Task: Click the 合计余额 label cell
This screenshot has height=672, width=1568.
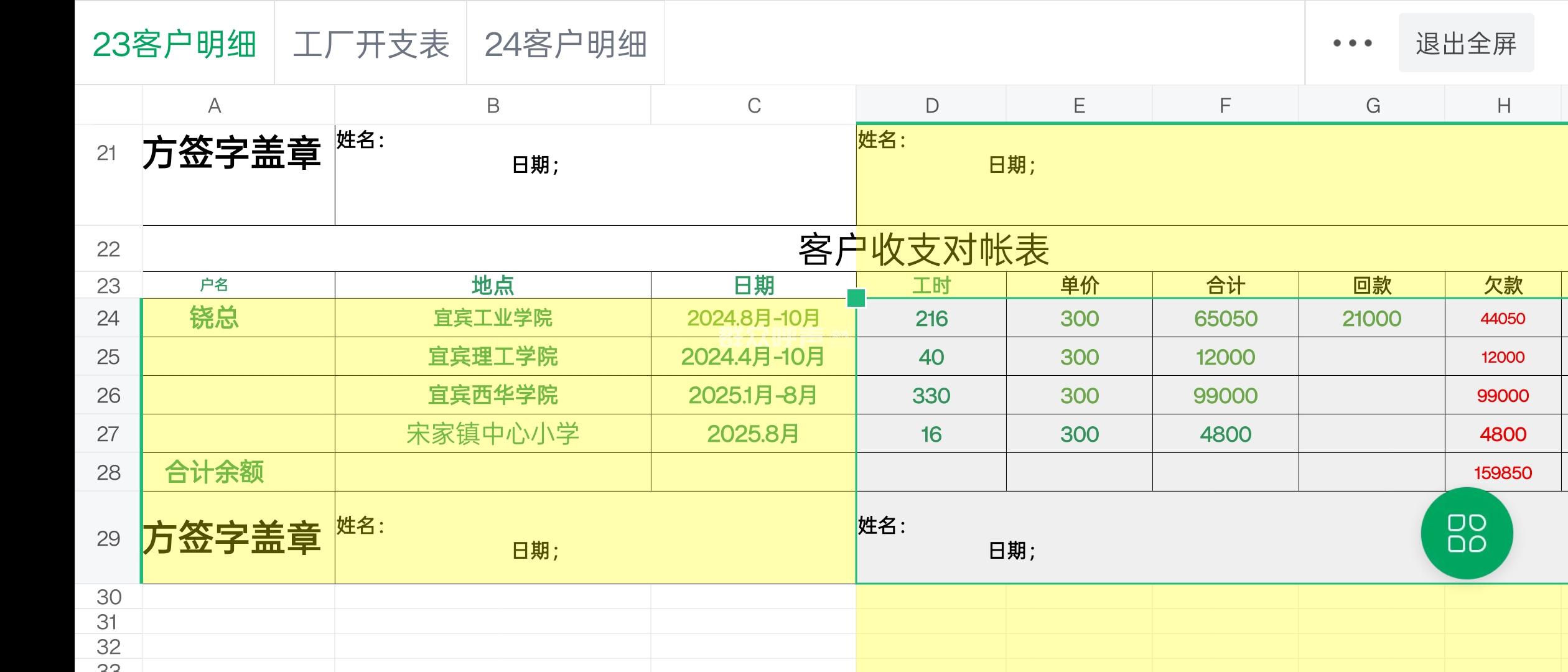Action: point(214,472)
